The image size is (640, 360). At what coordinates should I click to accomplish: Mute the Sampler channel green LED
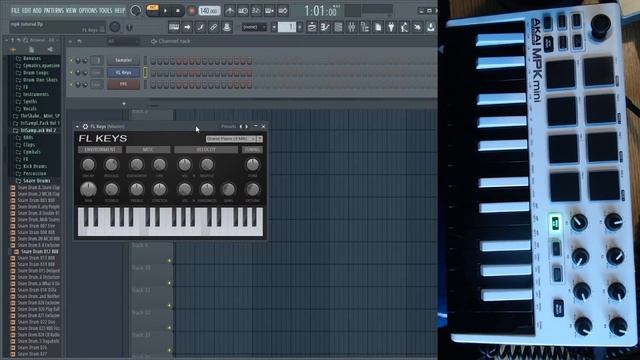[72, 60]
